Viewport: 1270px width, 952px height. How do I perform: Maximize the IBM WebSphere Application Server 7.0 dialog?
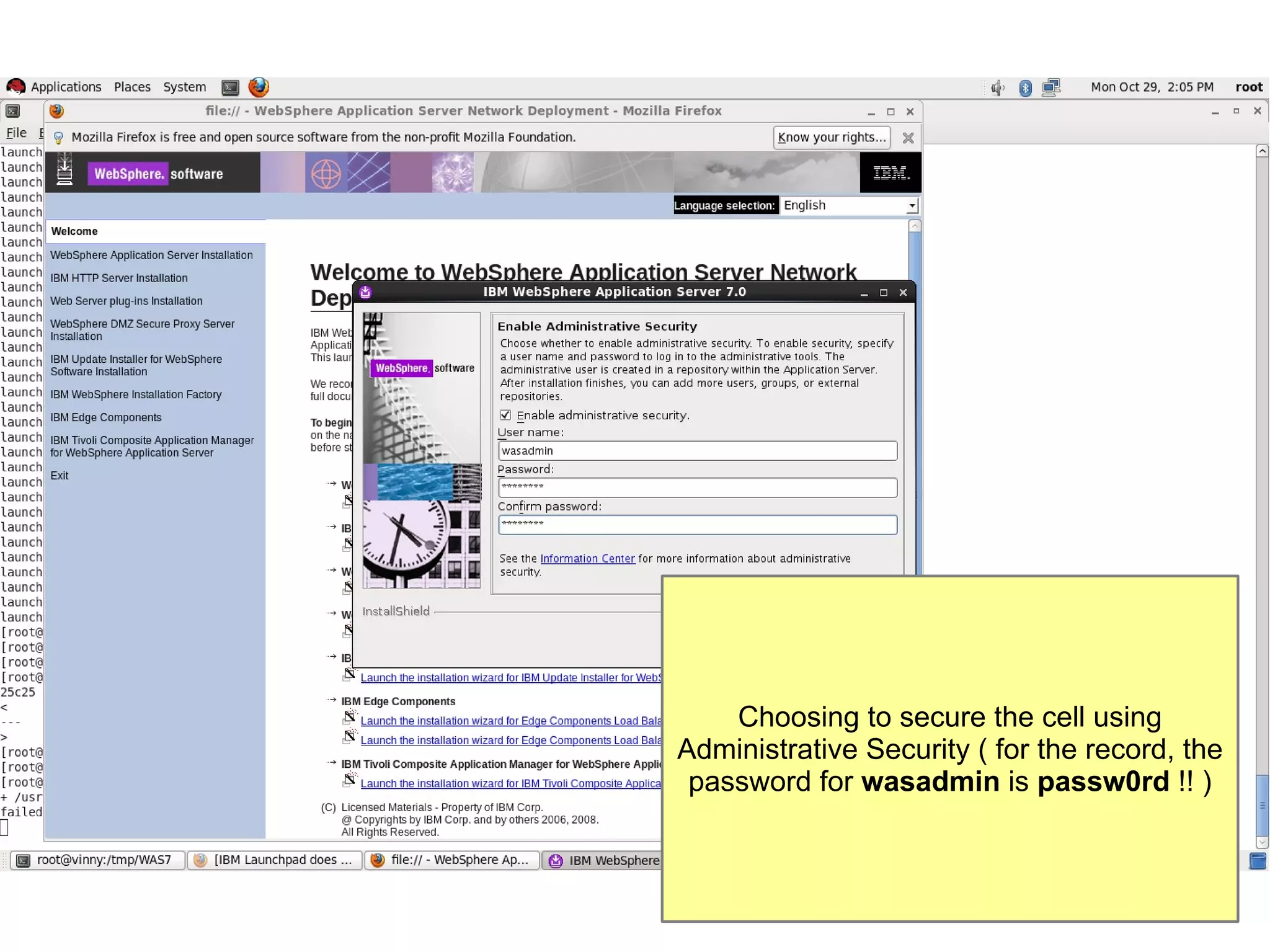884,293
